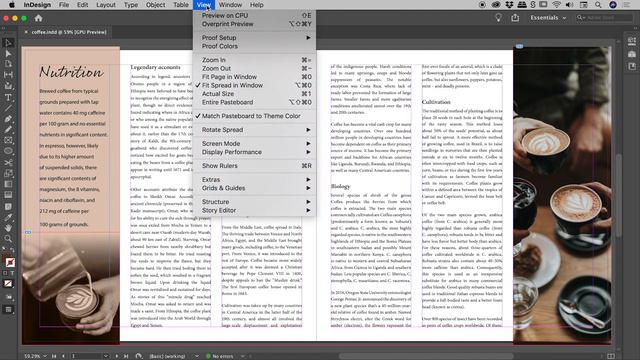This screenshot has width=640, height=360.
Task: Select the Direct Selection tool
Action: tap(8, 53)
